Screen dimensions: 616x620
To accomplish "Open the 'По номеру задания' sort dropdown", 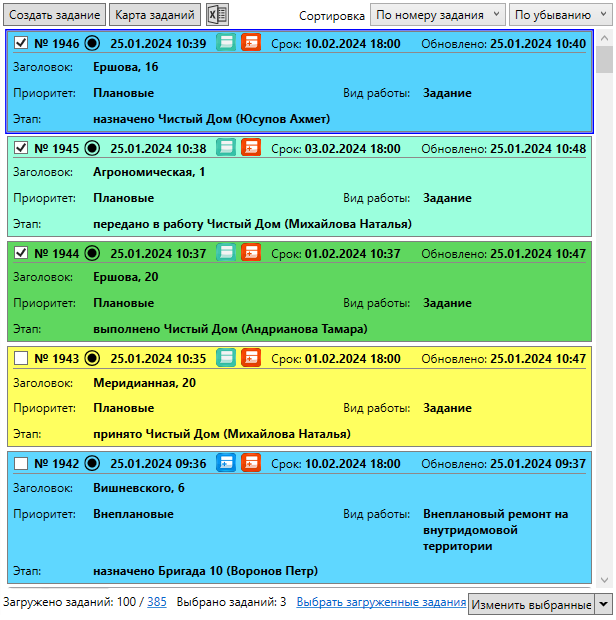I will tap(438, 15).
